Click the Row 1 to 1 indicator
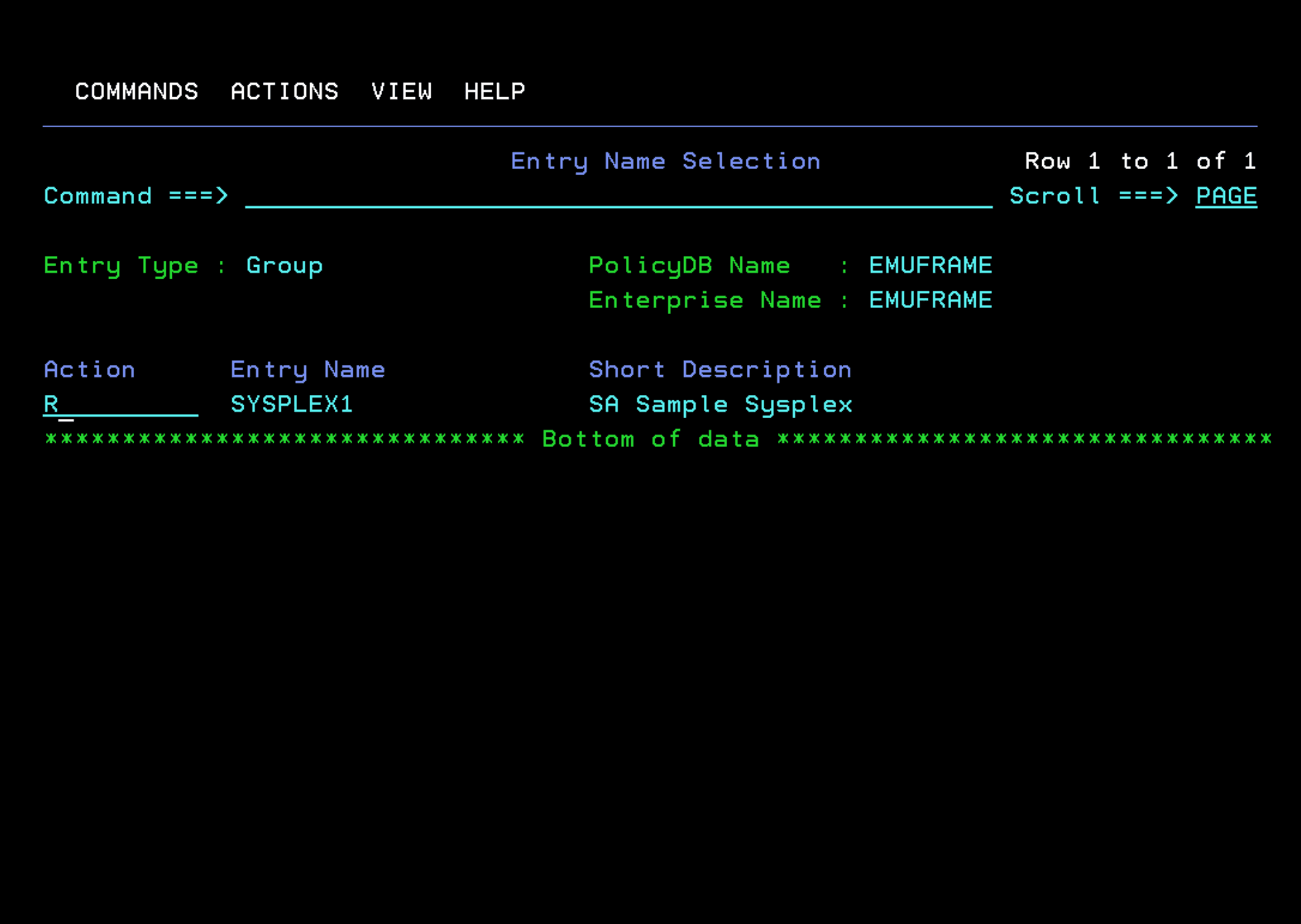The width and height of the screenshot is (1301, 924). pyautogui.click(x=1139, y=161)
